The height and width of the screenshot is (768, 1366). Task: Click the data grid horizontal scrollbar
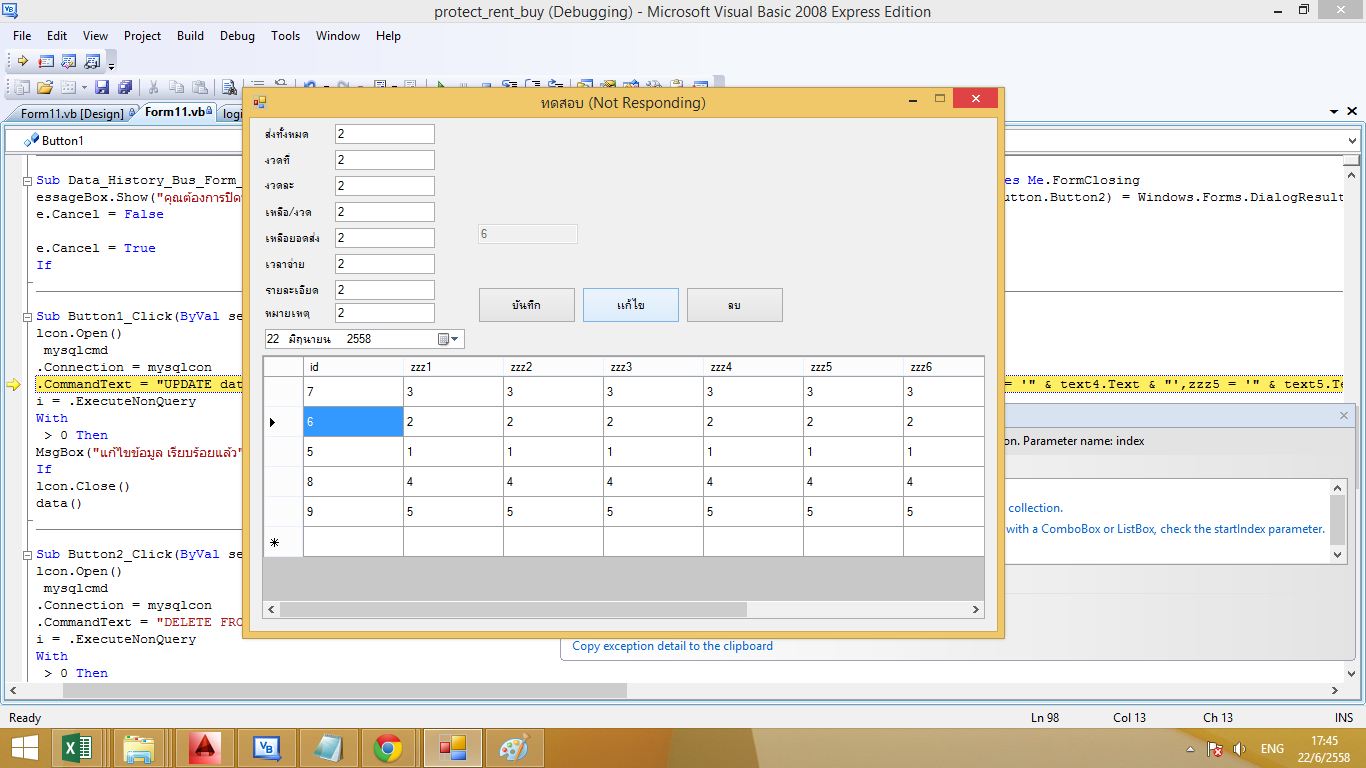coord(513,609)
